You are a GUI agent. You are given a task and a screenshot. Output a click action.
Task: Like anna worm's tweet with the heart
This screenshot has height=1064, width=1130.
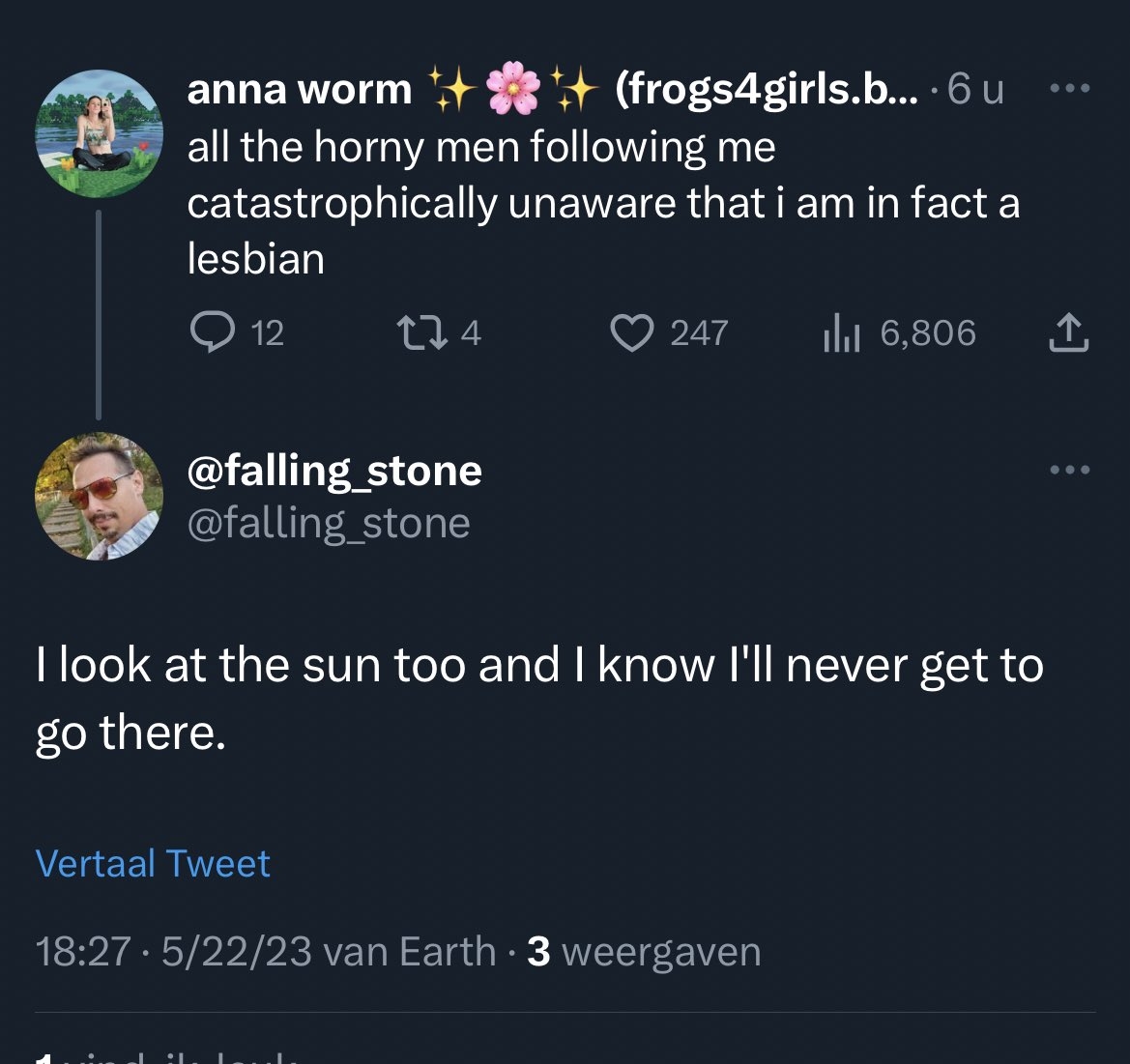(632, 333)
